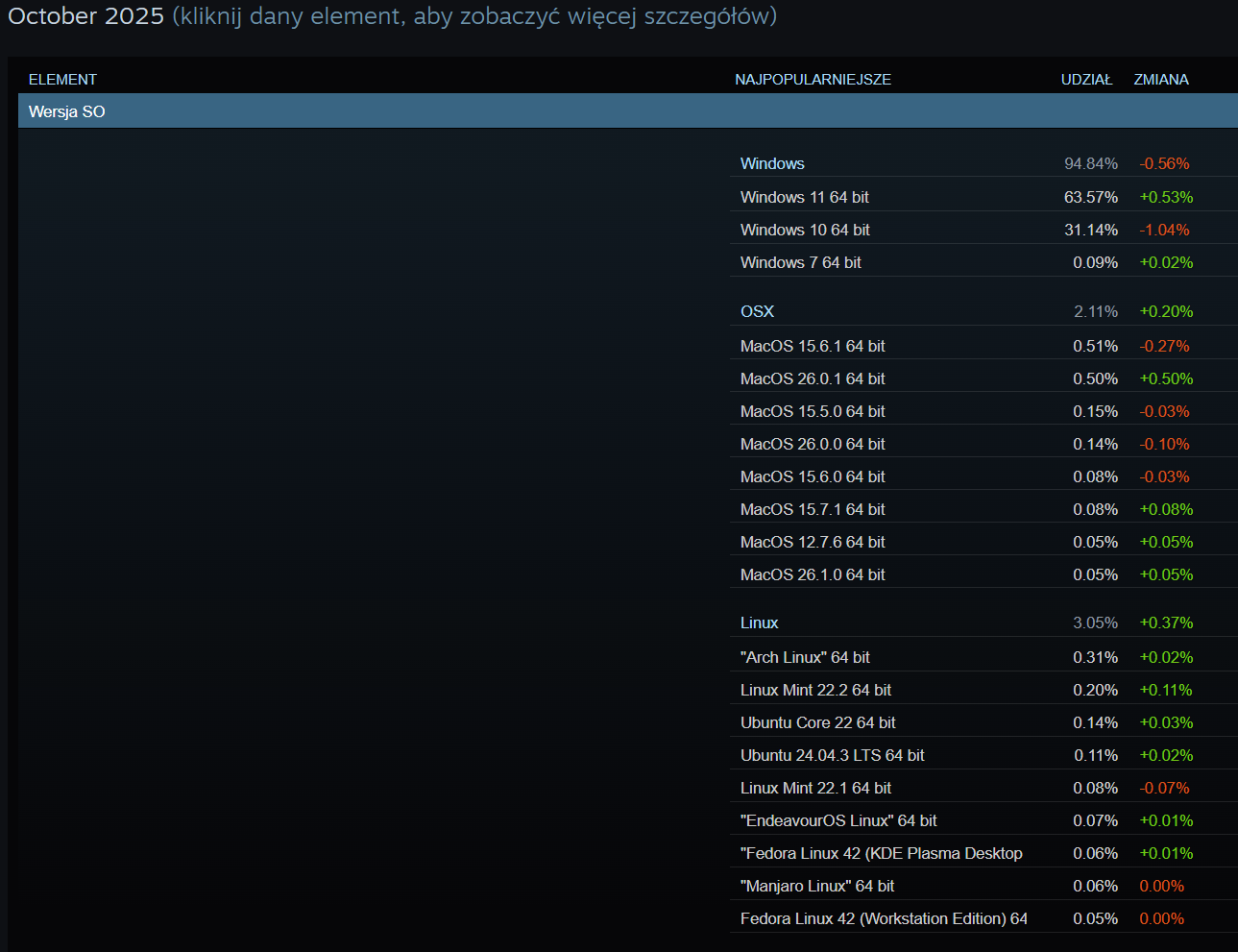This screenshot has height=952, width=1238.
Task: Click the "EndeavourOS Linux" 64 bit row
Action: (x=838, y=820)
